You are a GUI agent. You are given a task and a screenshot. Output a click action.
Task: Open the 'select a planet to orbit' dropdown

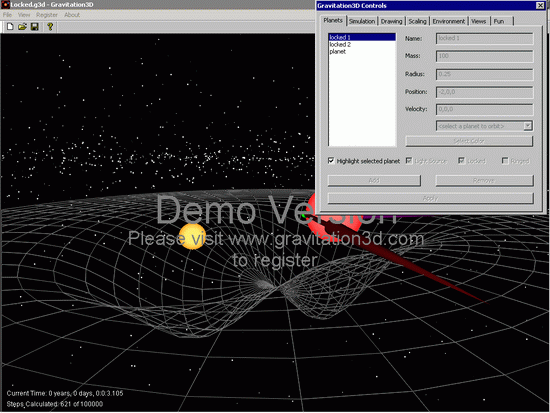pyautogui.click(x=528, y=126)
